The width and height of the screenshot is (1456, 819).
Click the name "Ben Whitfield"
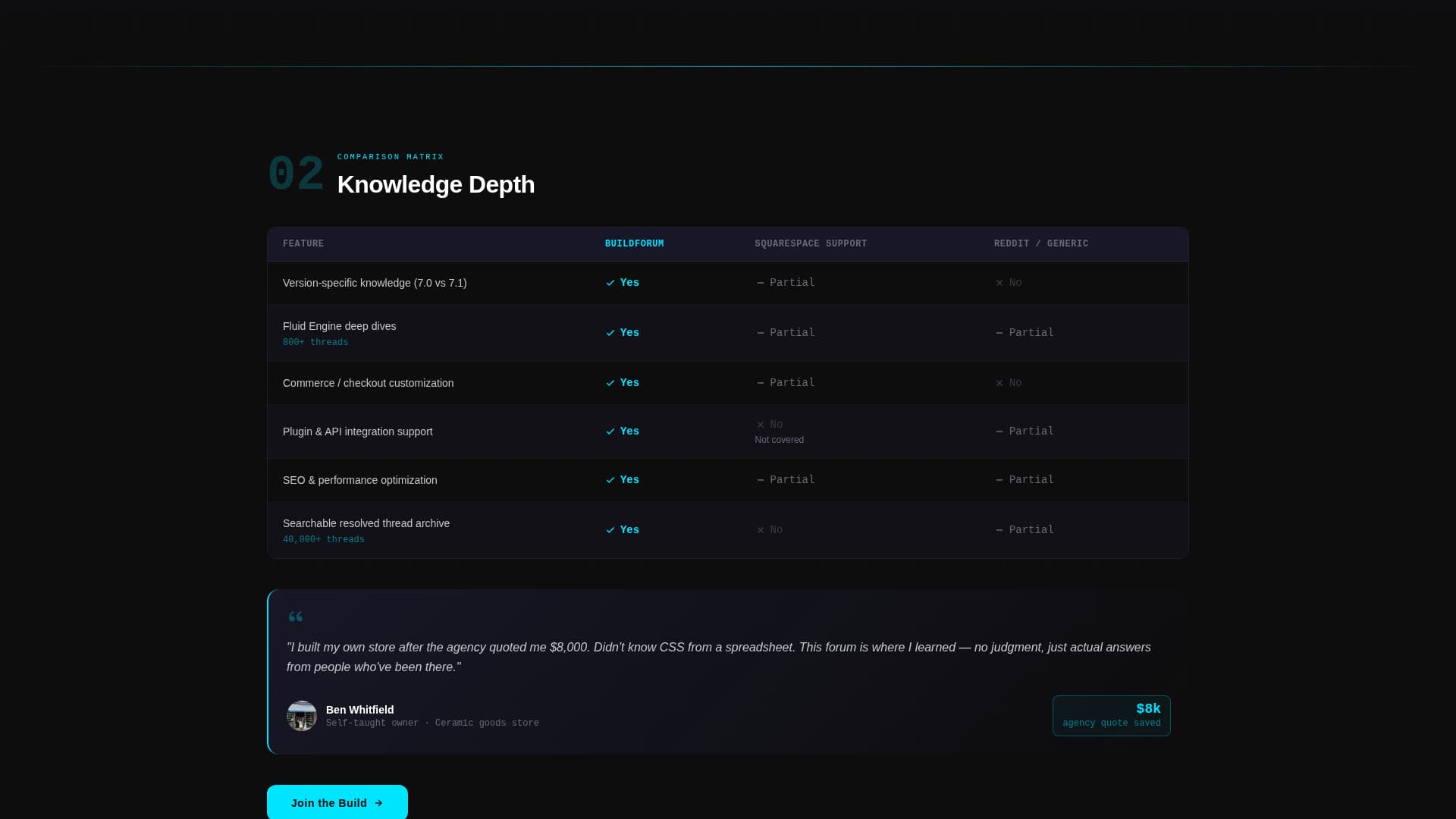click(x=360, y=710)
